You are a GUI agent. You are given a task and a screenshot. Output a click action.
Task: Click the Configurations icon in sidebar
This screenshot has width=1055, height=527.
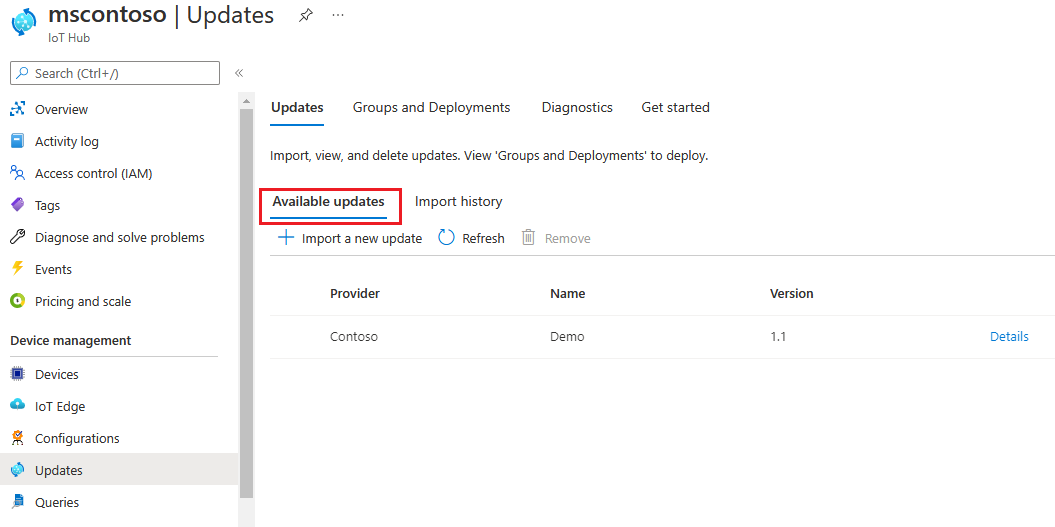tap(17, 438)
